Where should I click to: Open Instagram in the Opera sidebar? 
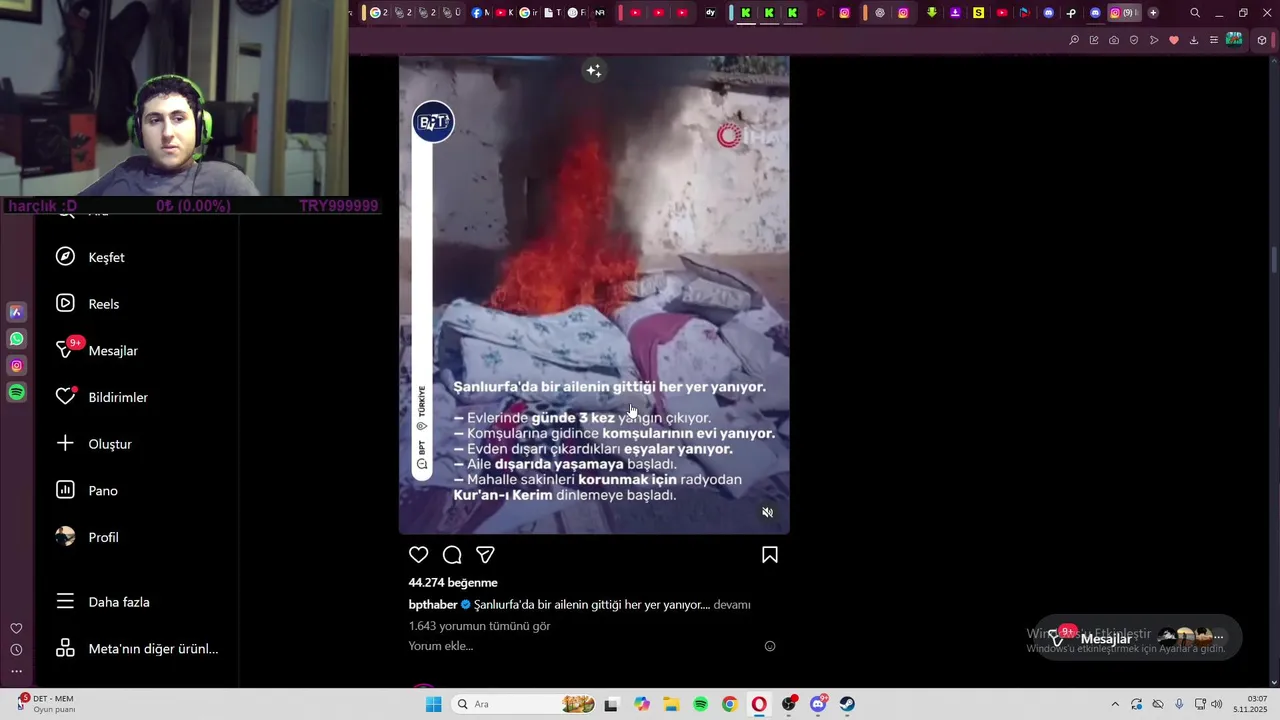click(x=16, y=366)
